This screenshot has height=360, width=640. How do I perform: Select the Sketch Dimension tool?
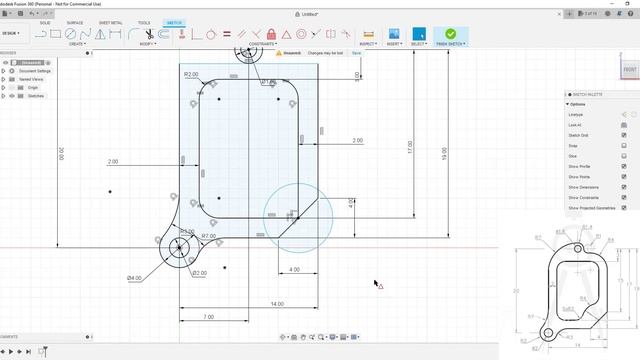115,34
